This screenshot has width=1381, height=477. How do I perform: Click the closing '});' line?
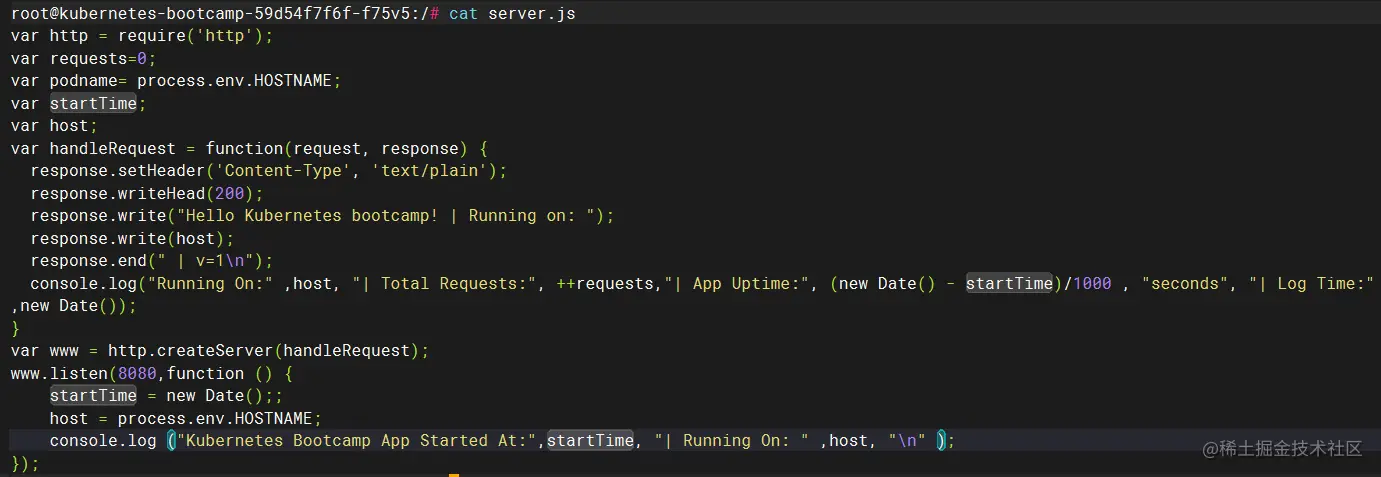tap(25, 463)
